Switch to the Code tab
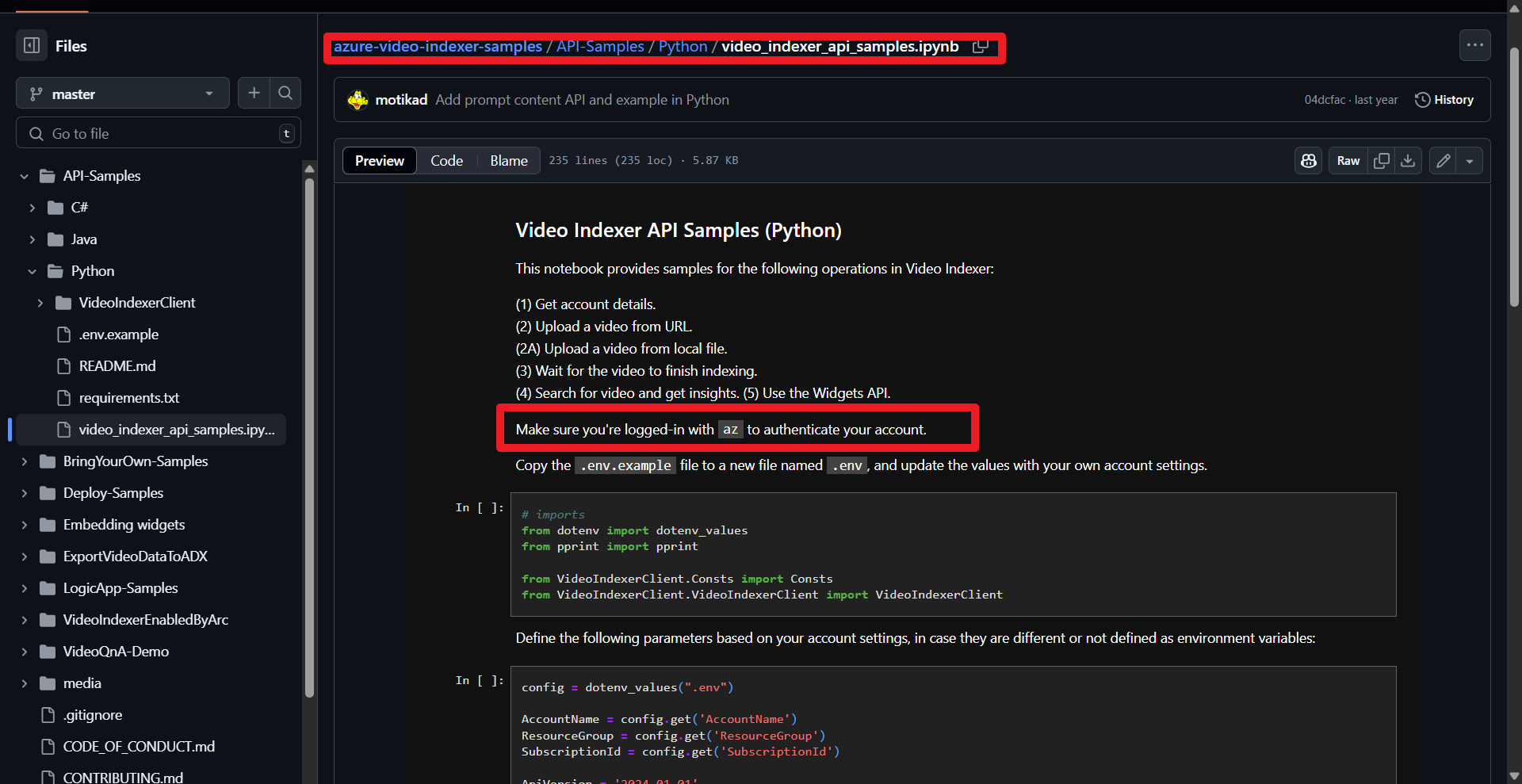The image size is (1522, 784). coord(447,161)
